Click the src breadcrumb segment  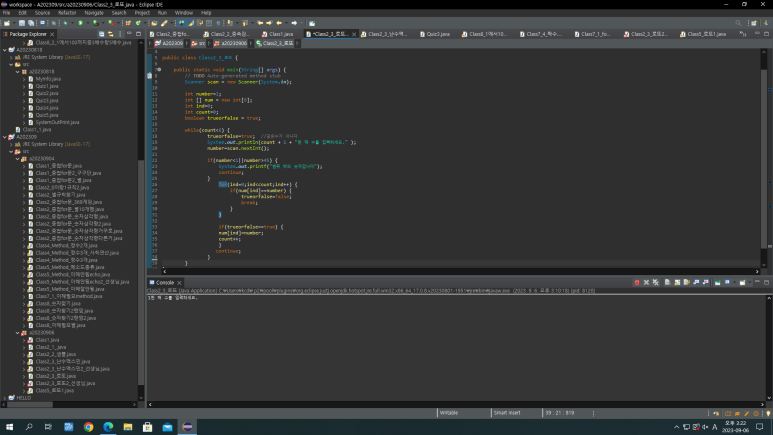point(199,43)
